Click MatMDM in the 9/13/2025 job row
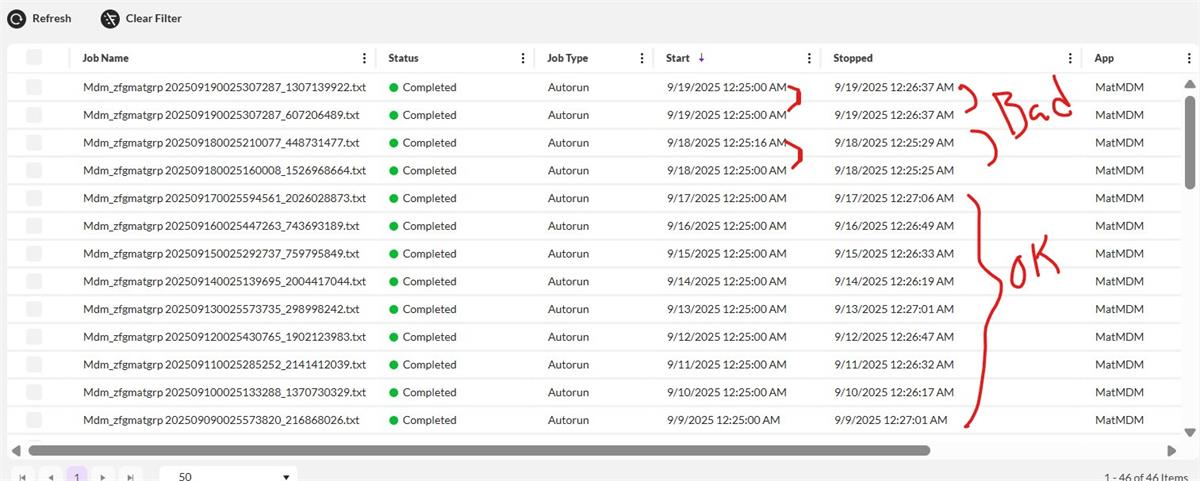 tap(1119, 309)
